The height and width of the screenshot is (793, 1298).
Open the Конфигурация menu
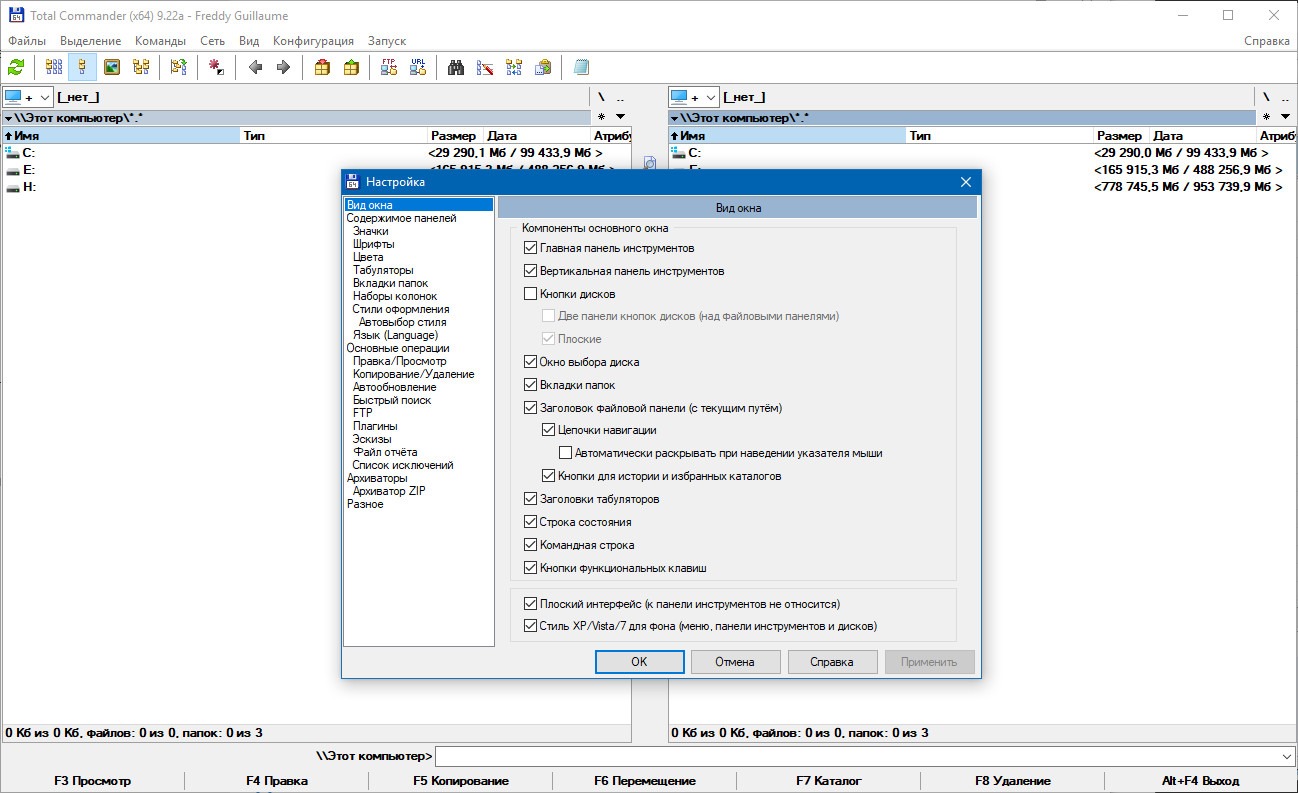pos(313,41)
